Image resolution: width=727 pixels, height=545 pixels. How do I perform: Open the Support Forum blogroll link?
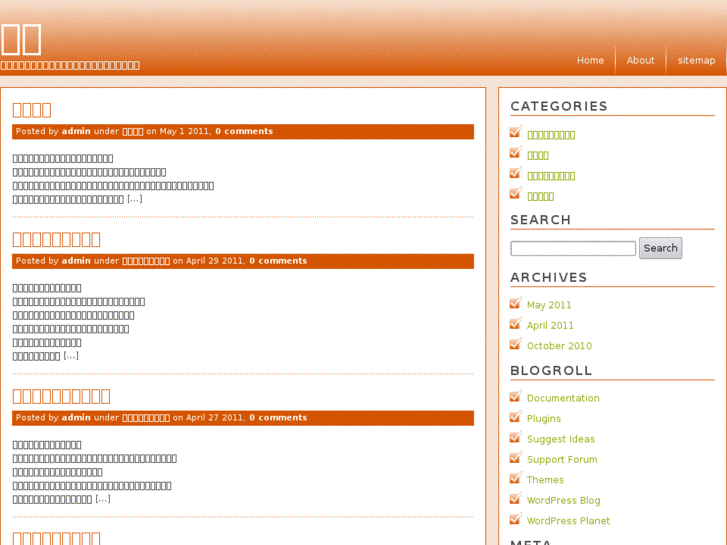tap(562, 460)
